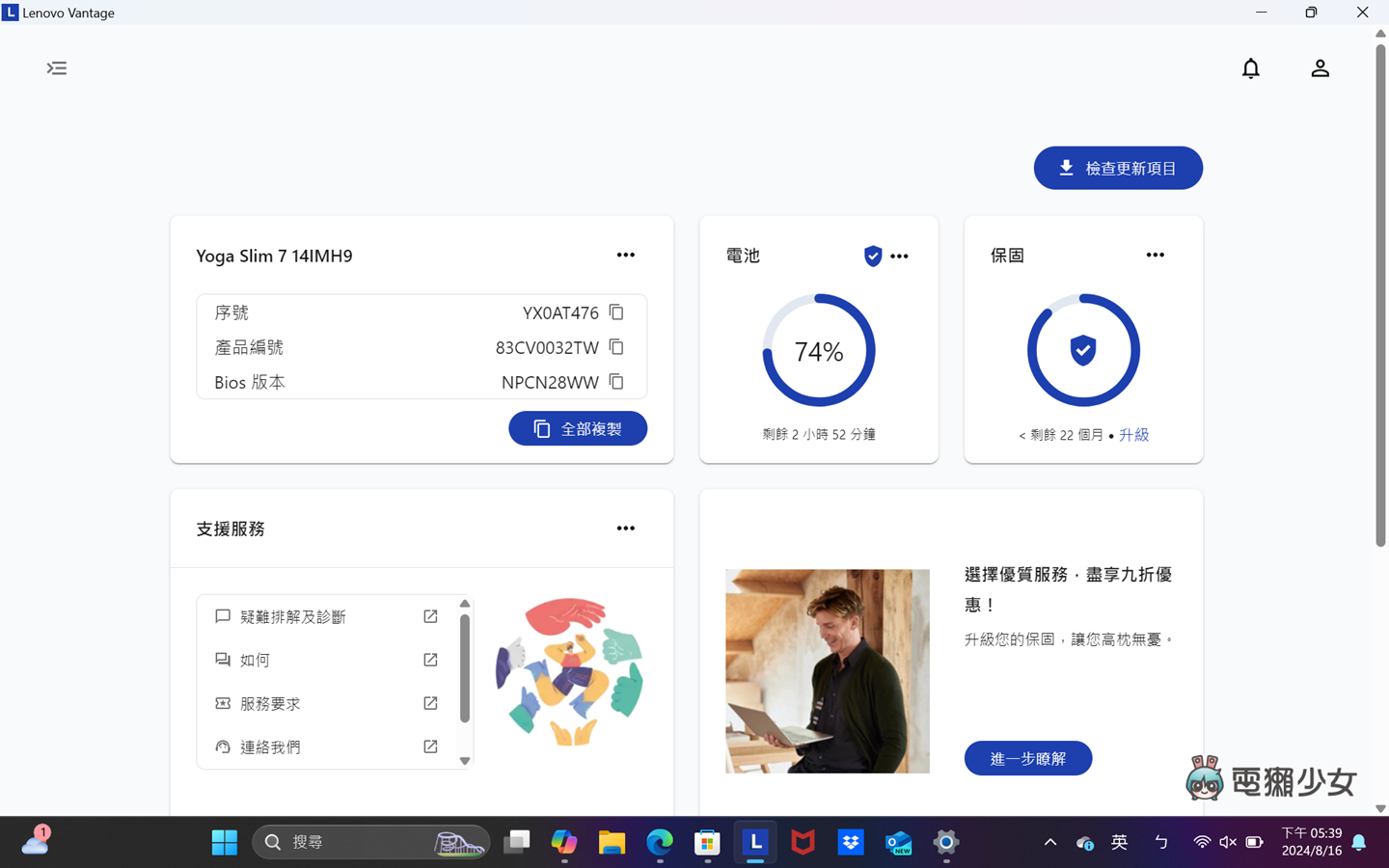This screenshot has width=1389, height=868.
Task: Click the 進一步瞭解 button
Action: [1028, 758]
